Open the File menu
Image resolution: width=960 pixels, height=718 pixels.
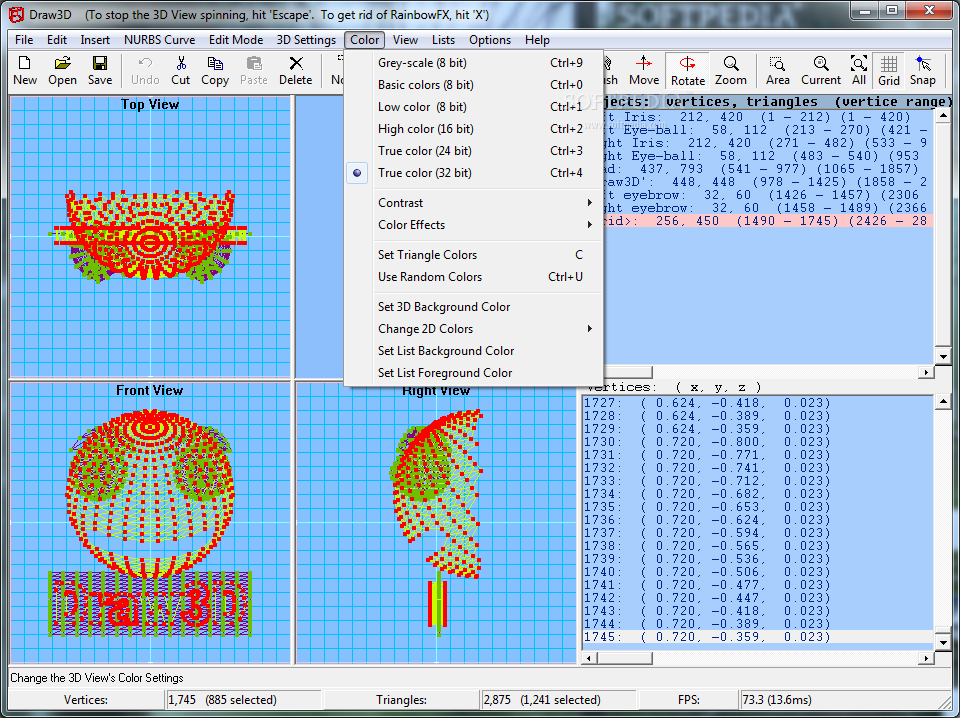pyautogui.click(x=24, y=40)
